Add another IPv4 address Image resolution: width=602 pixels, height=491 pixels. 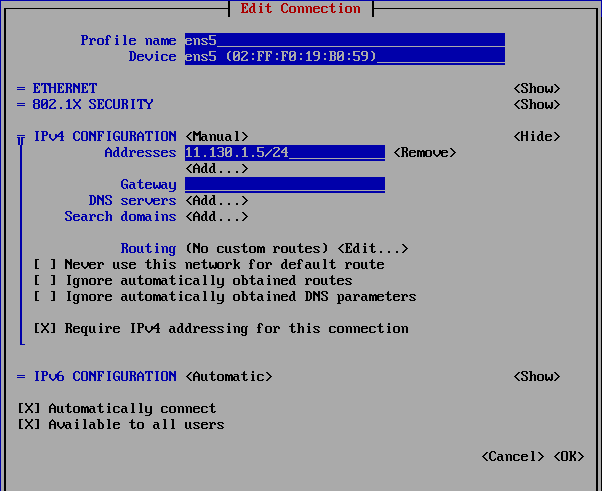(216, 168)
